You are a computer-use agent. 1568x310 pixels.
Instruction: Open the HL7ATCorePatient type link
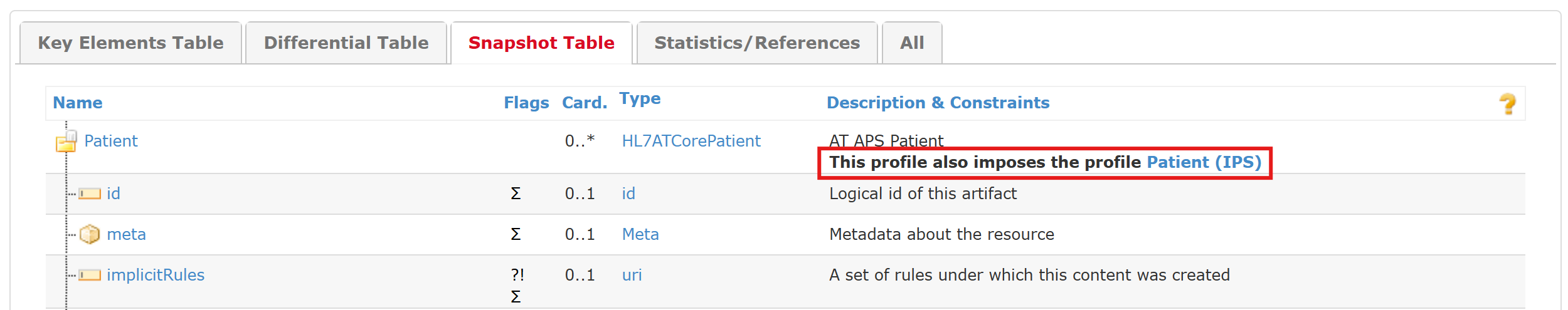[x=691, y=141]
